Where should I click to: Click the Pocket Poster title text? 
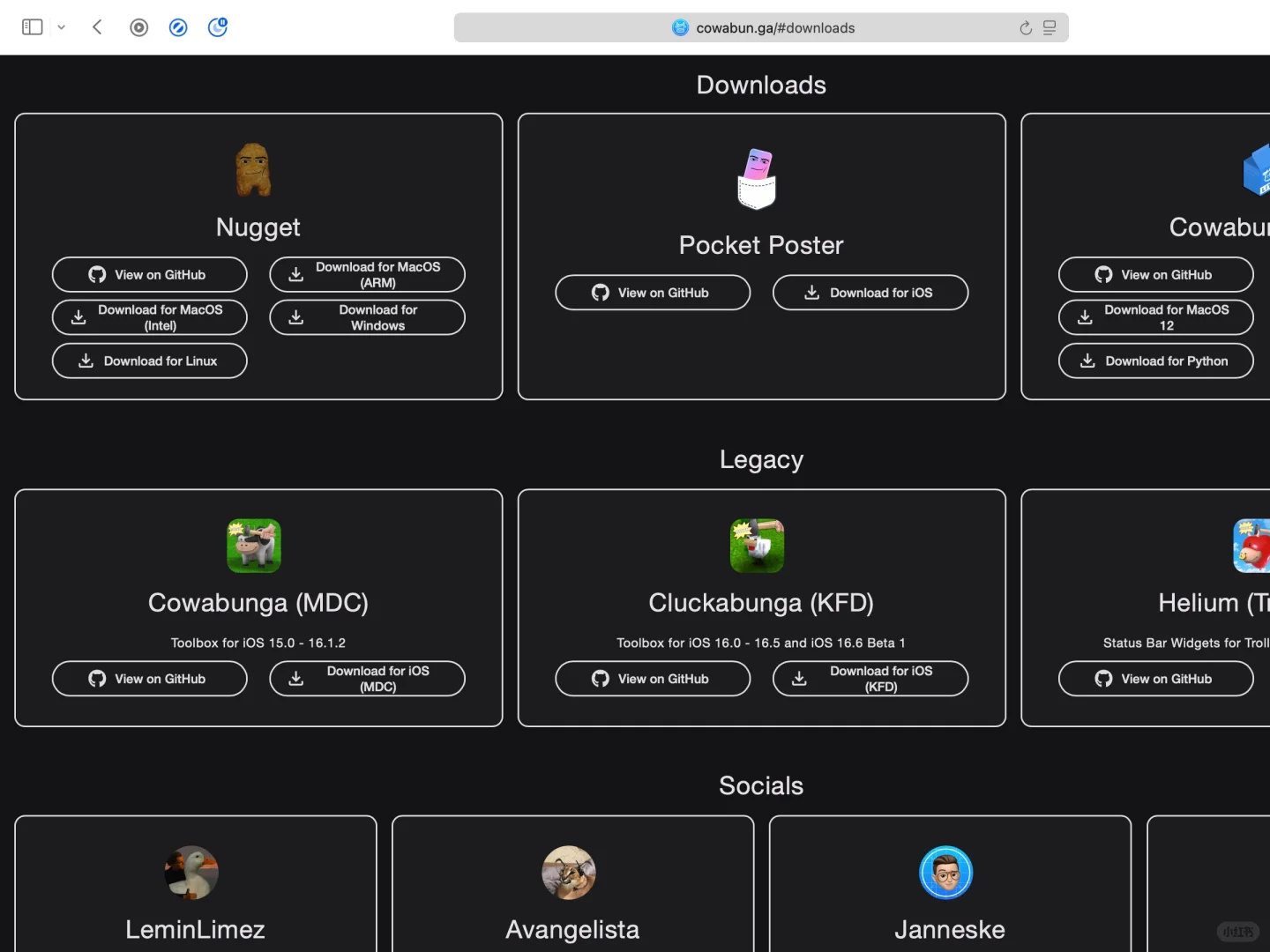click(761, 245)
